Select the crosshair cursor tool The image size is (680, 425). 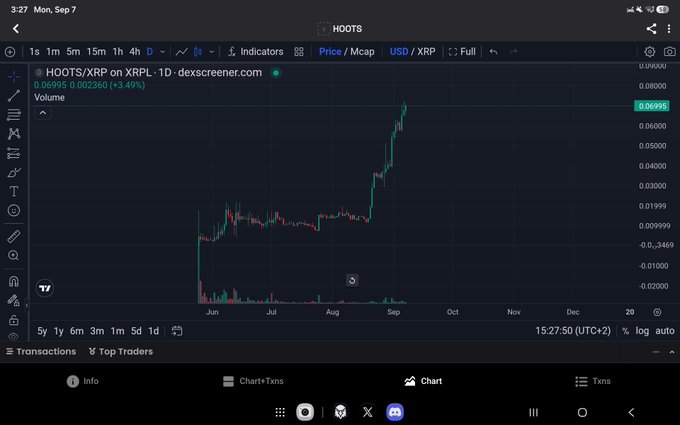(14, 77)
